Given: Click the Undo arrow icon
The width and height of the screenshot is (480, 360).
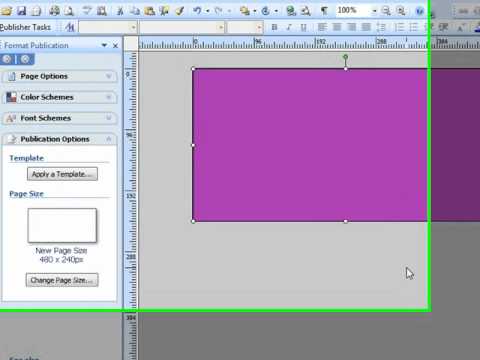Looking at the screenshot, I should (198, 11).
